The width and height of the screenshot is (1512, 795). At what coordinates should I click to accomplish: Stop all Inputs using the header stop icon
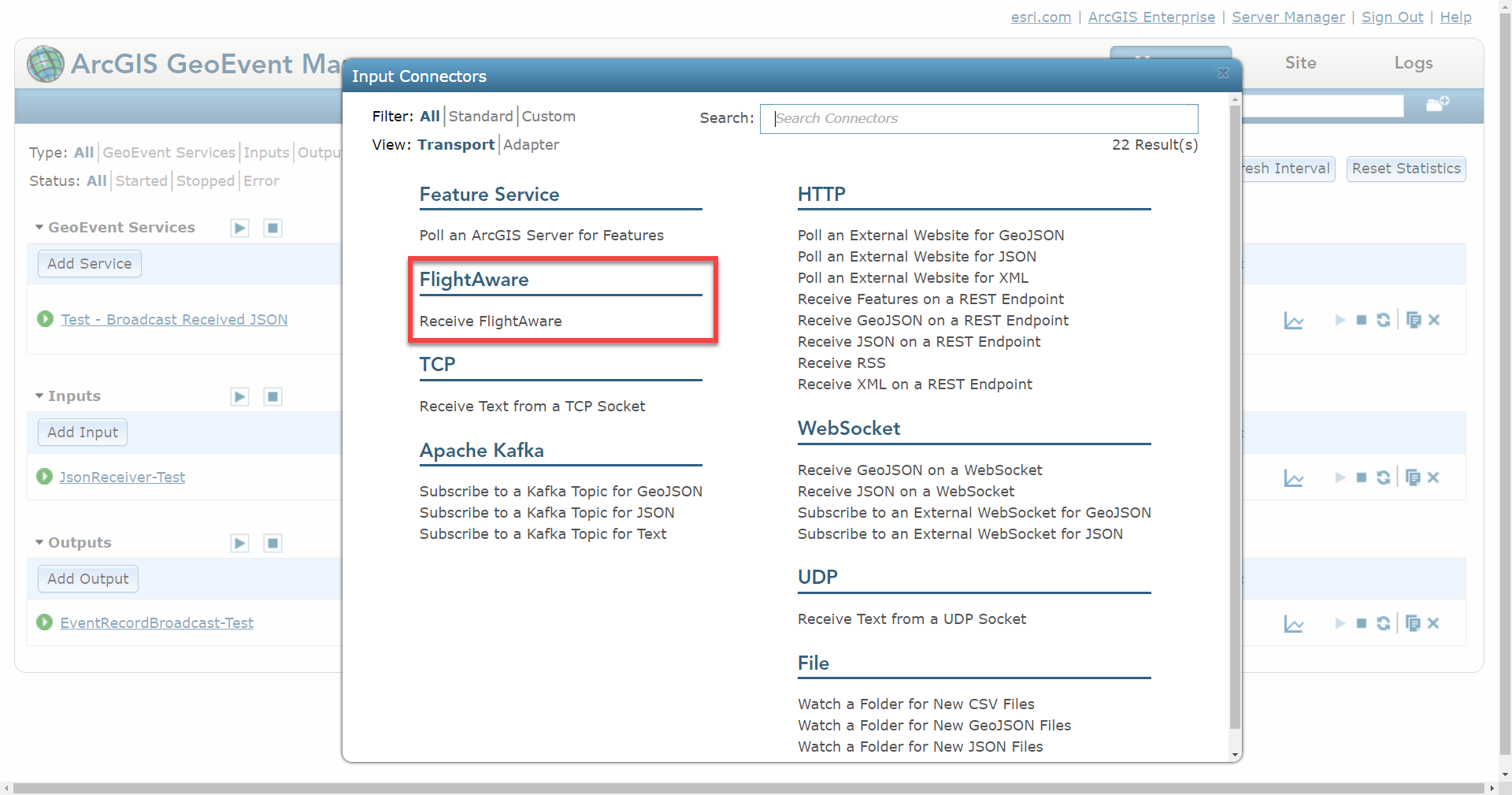[272, 396]
